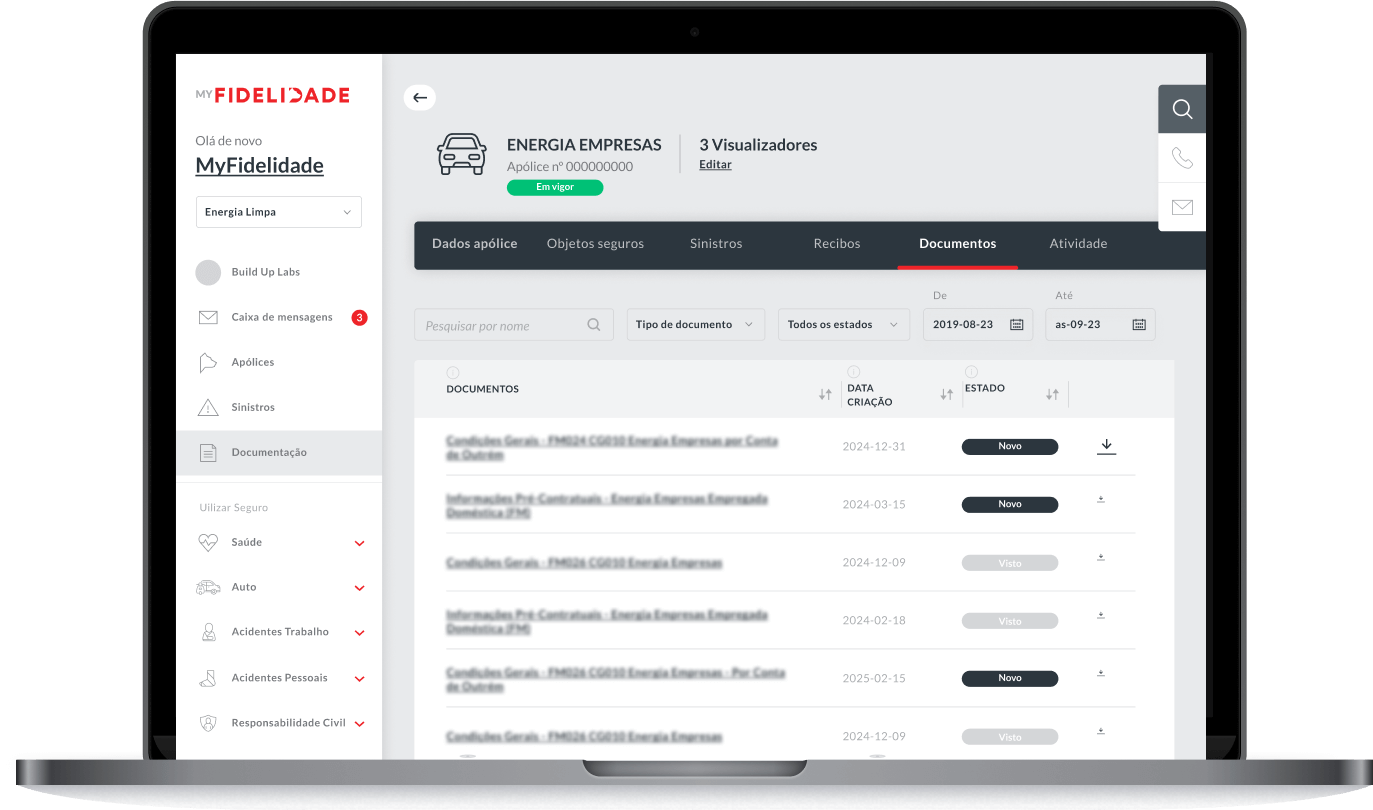Click the phone contact icon
This screenshot has height=810, width=1373.
(x=1182, y=158)
